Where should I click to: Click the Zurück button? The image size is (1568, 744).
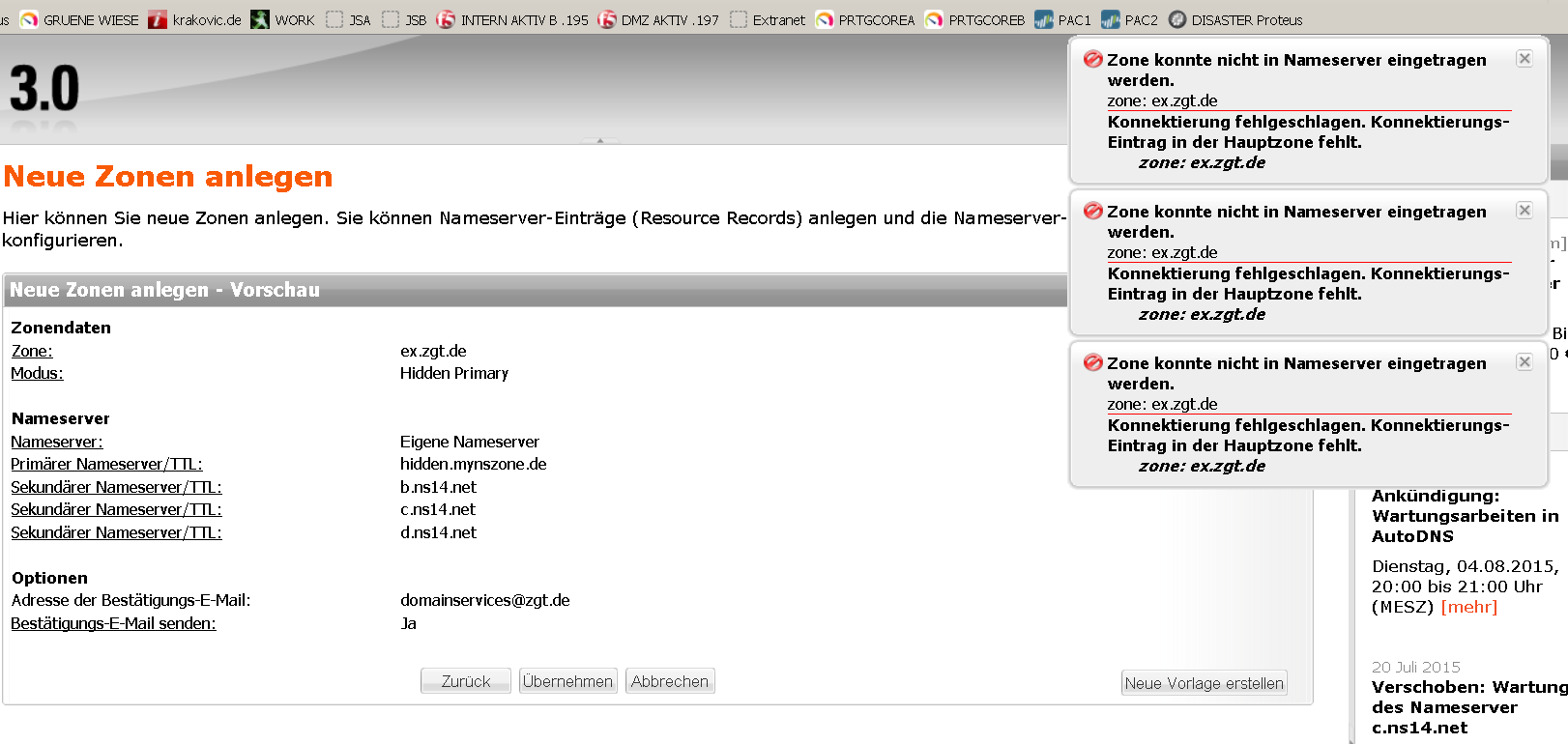[466, 681]
